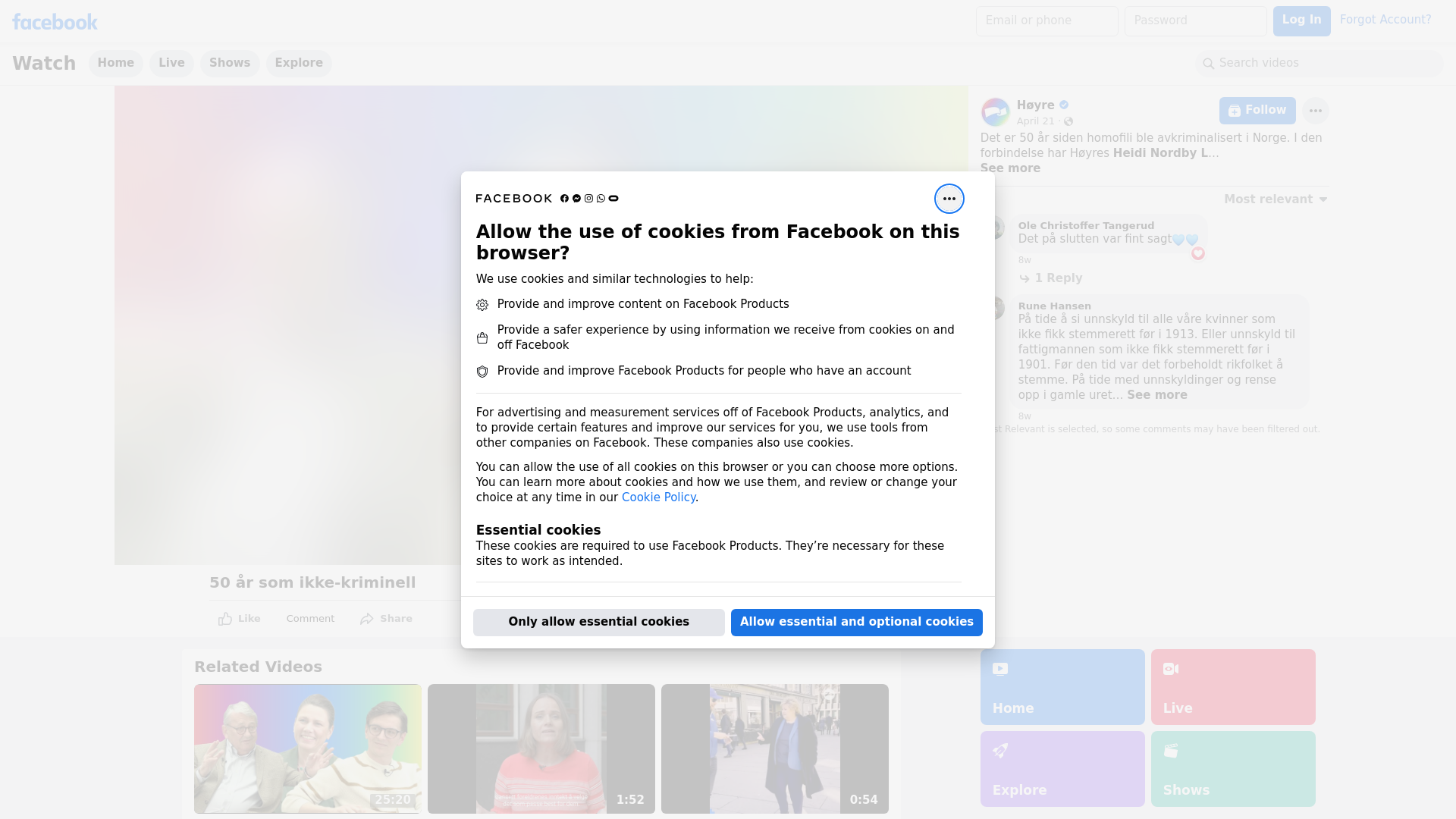Click the Facebook logo in the header

coord(55,22)
